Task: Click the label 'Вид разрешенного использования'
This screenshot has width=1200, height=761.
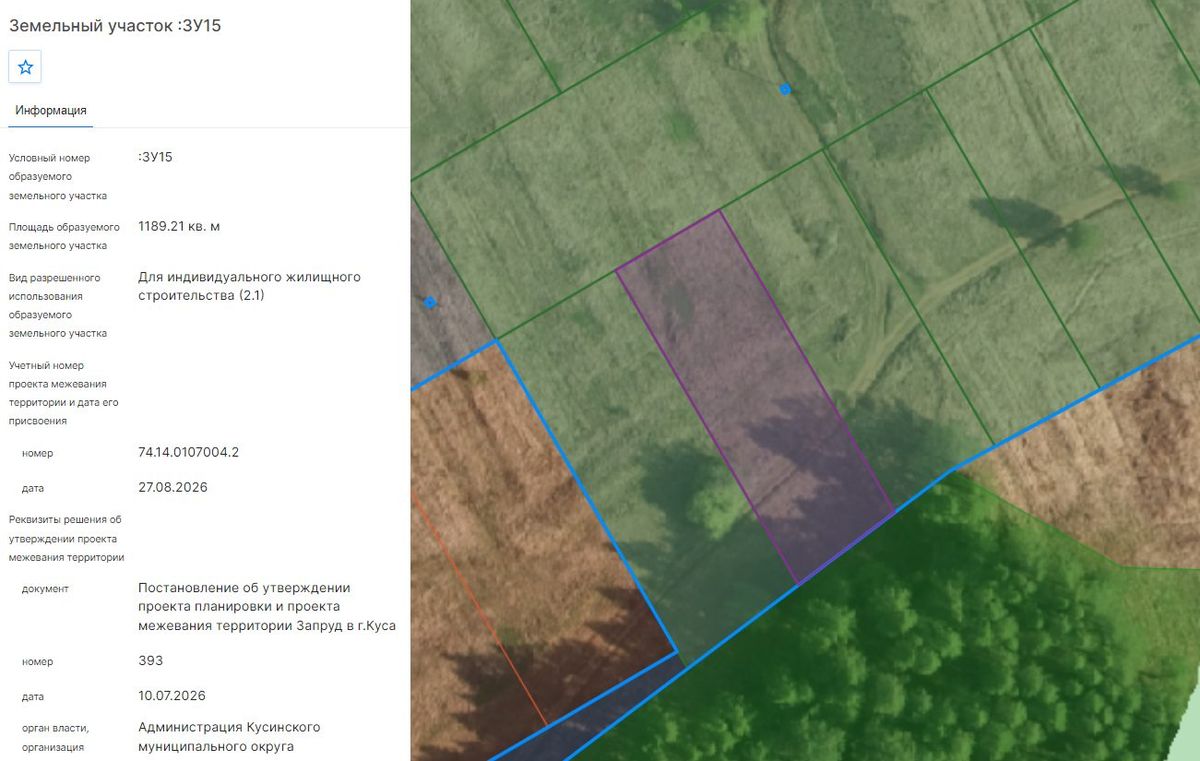Action: coord(58,305)
